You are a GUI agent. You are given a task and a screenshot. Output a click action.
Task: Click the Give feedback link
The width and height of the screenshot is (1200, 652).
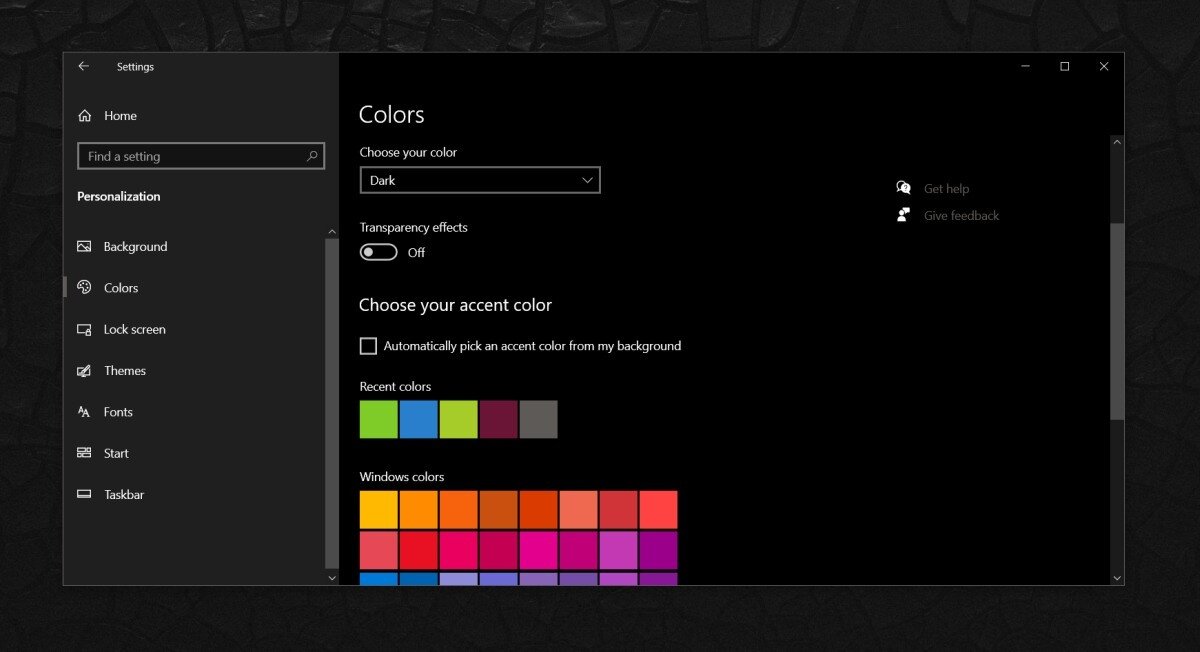pyautogui.click(x=961, y=216)
